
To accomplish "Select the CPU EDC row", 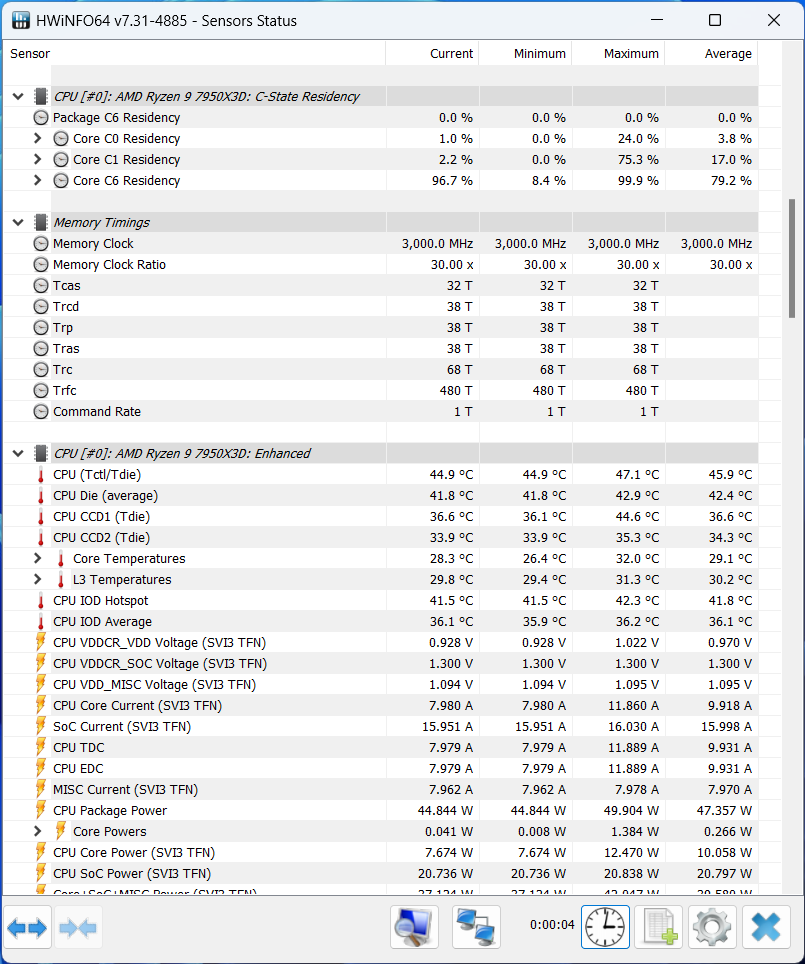I will click(381, 768).
